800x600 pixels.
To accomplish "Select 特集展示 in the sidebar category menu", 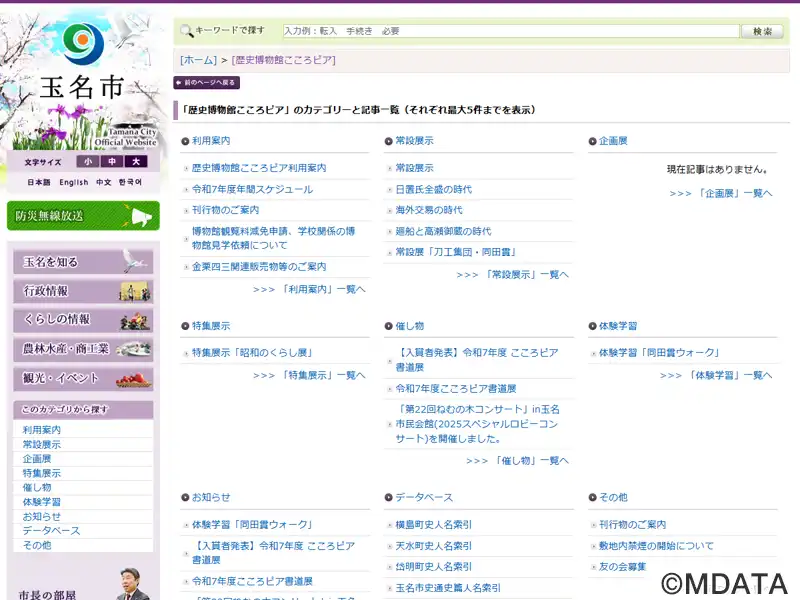I will tap(42, 473).
